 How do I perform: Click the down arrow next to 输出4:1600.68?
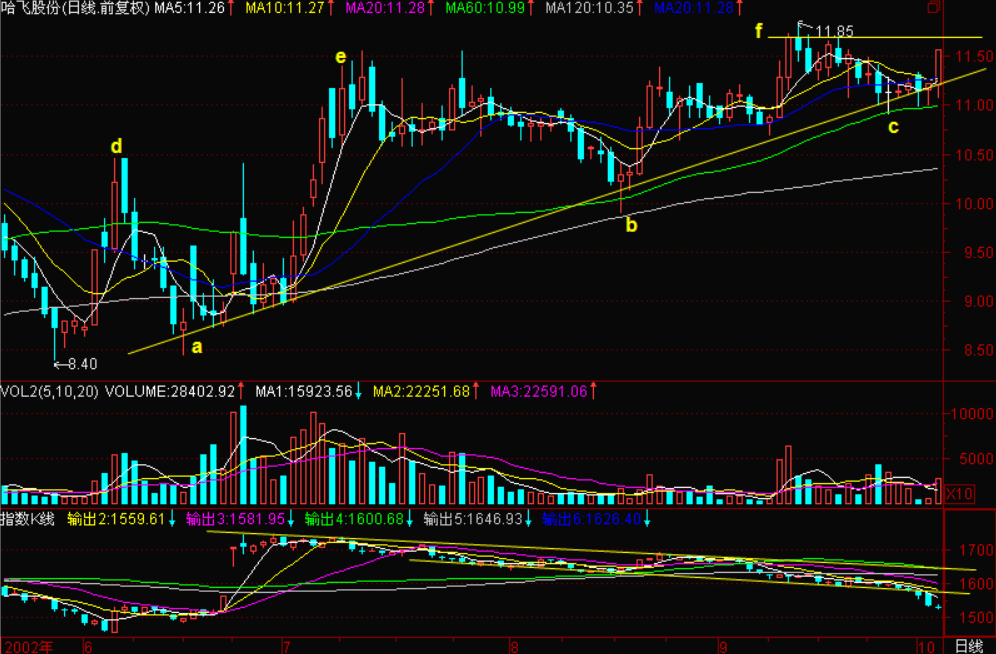click(410, 519)
